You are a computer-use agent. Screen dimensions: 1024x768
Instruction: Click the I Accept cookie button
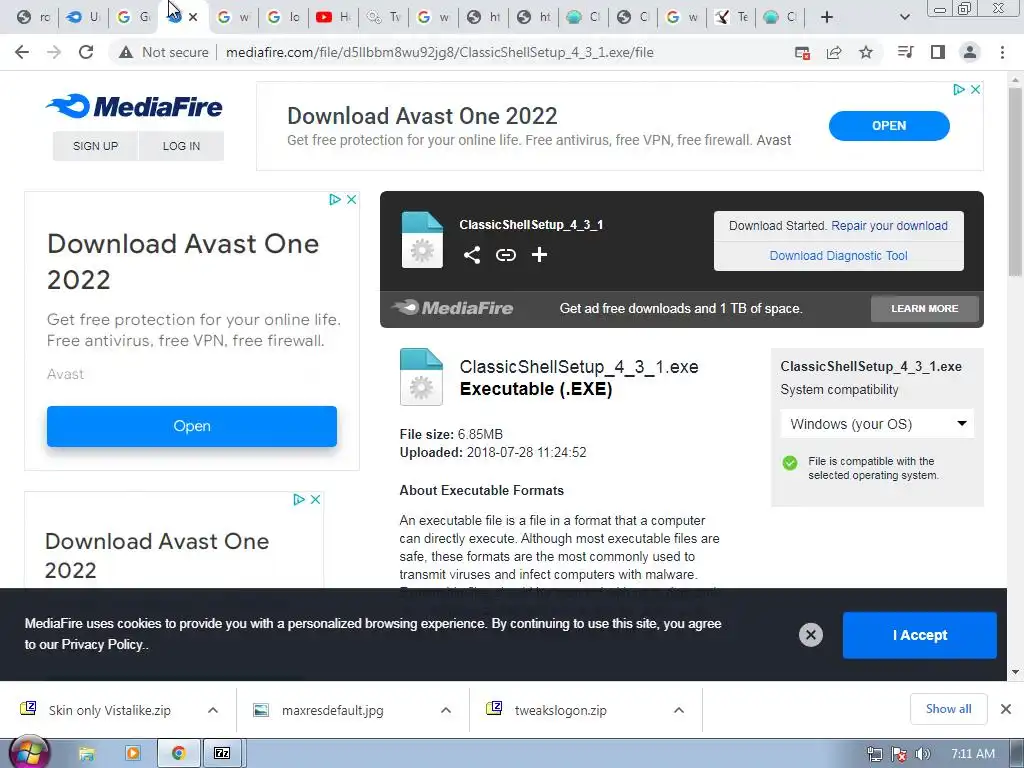[920, 635]
